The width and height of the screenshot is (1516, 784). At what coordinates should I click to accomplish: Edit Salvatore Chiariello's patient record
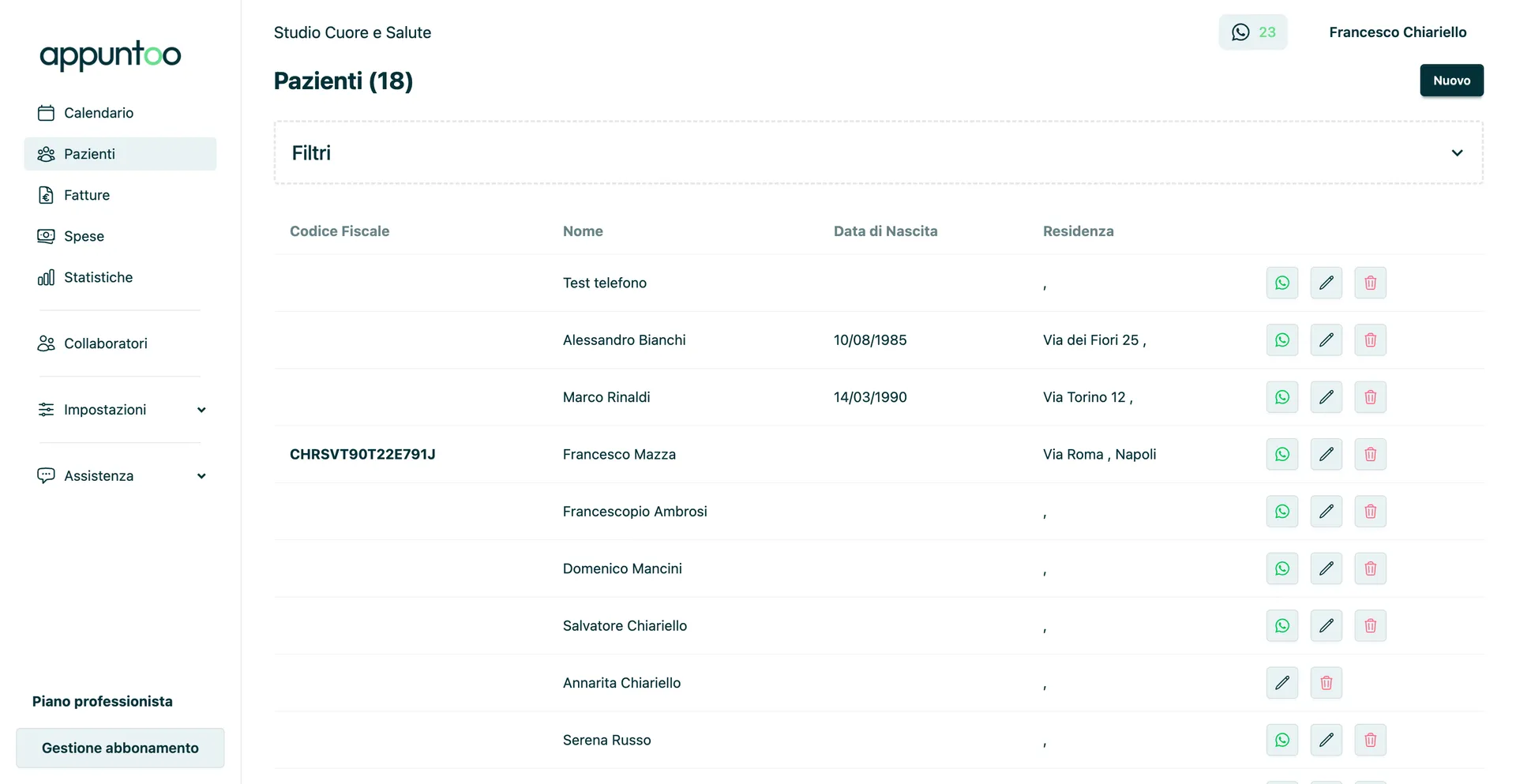click(1326, 626)
